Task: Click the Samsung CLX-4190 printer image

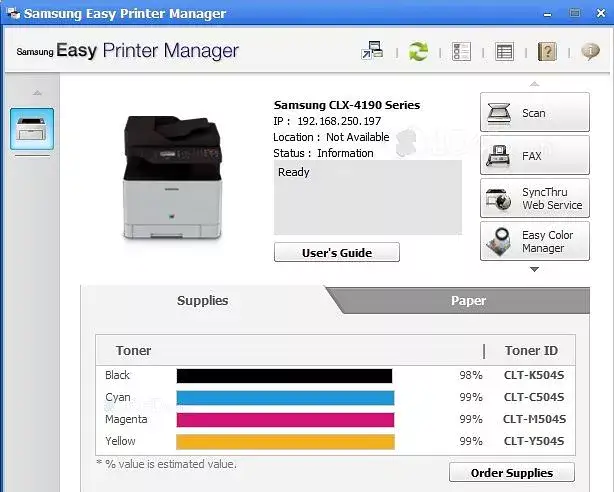Action: coord(172,177)
